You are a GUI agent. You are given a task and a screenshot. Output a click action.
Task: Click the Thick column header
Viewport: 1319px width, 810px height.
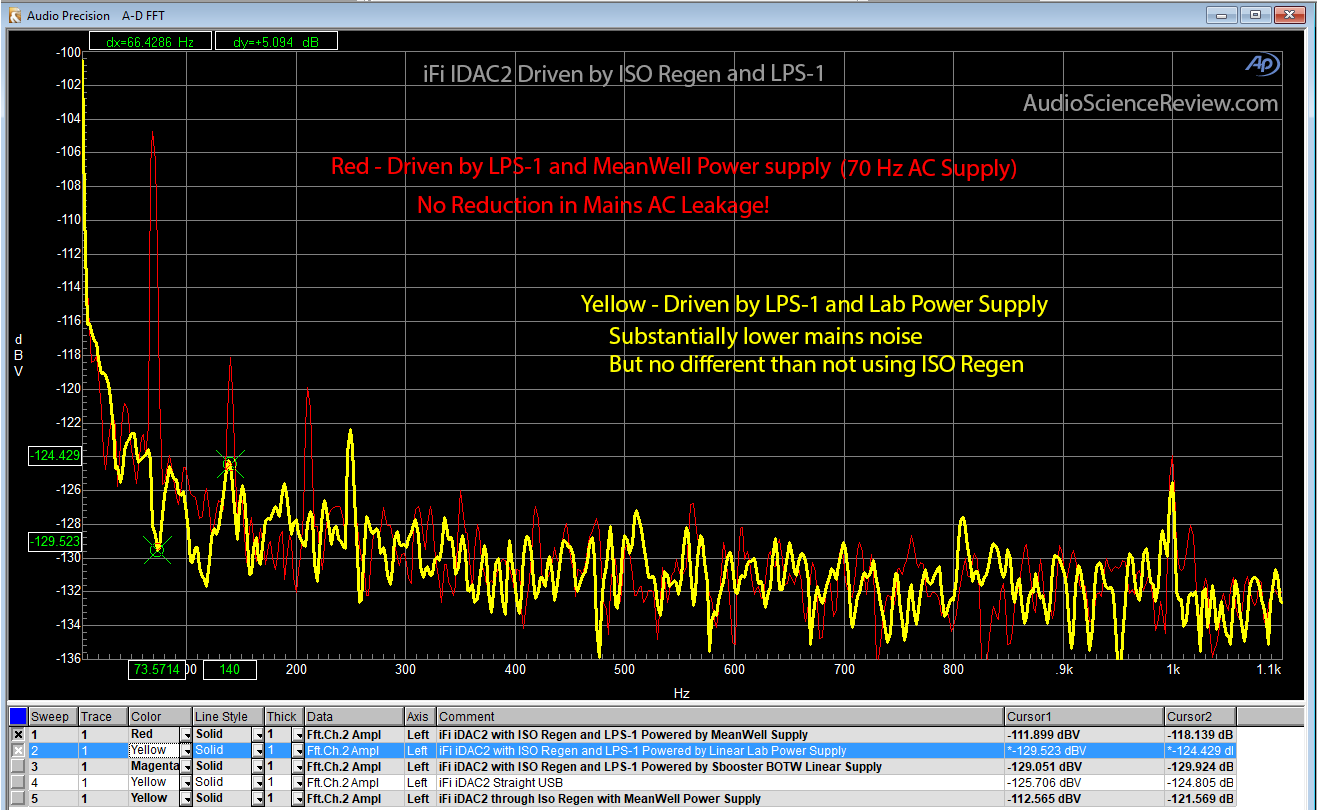[x=284, y=717]
